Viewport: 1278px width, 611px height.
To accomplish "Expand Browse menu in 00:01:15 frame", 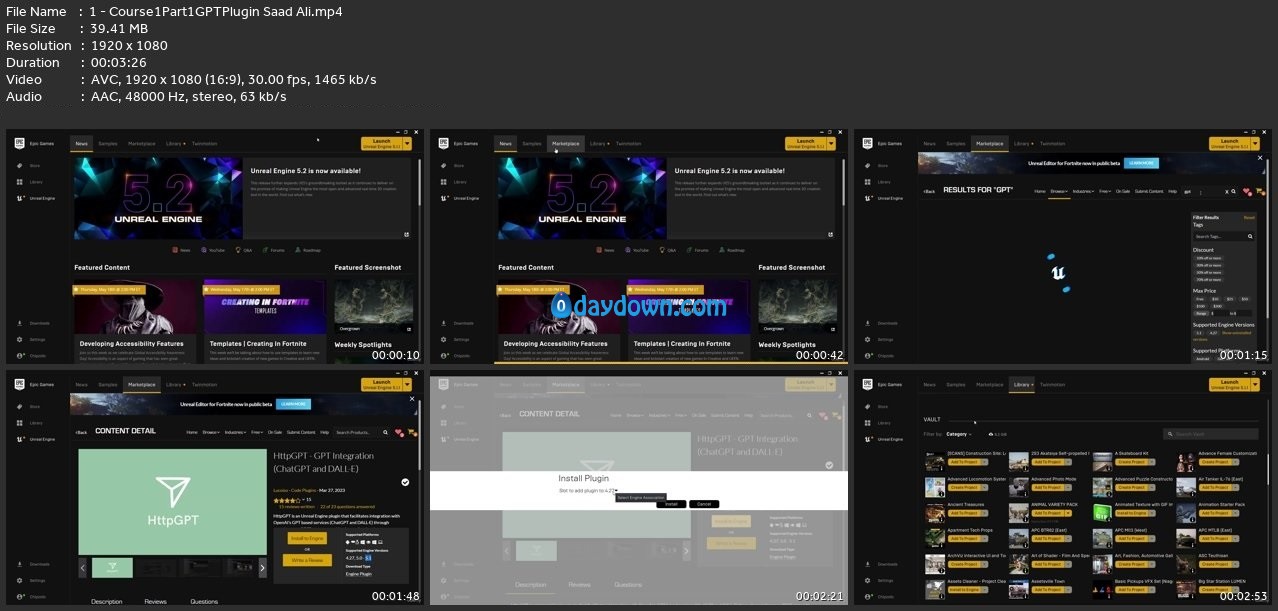I will (x=1059, y=191).
